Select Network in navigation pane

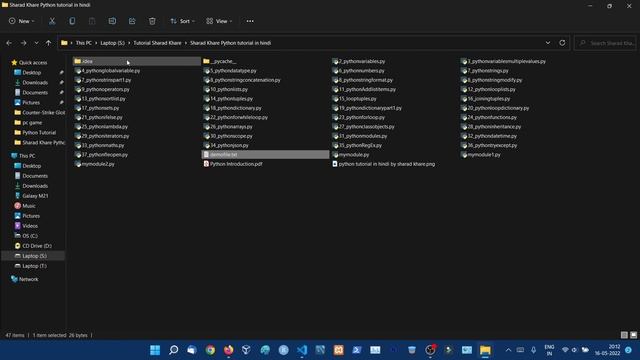coord(28,279)
